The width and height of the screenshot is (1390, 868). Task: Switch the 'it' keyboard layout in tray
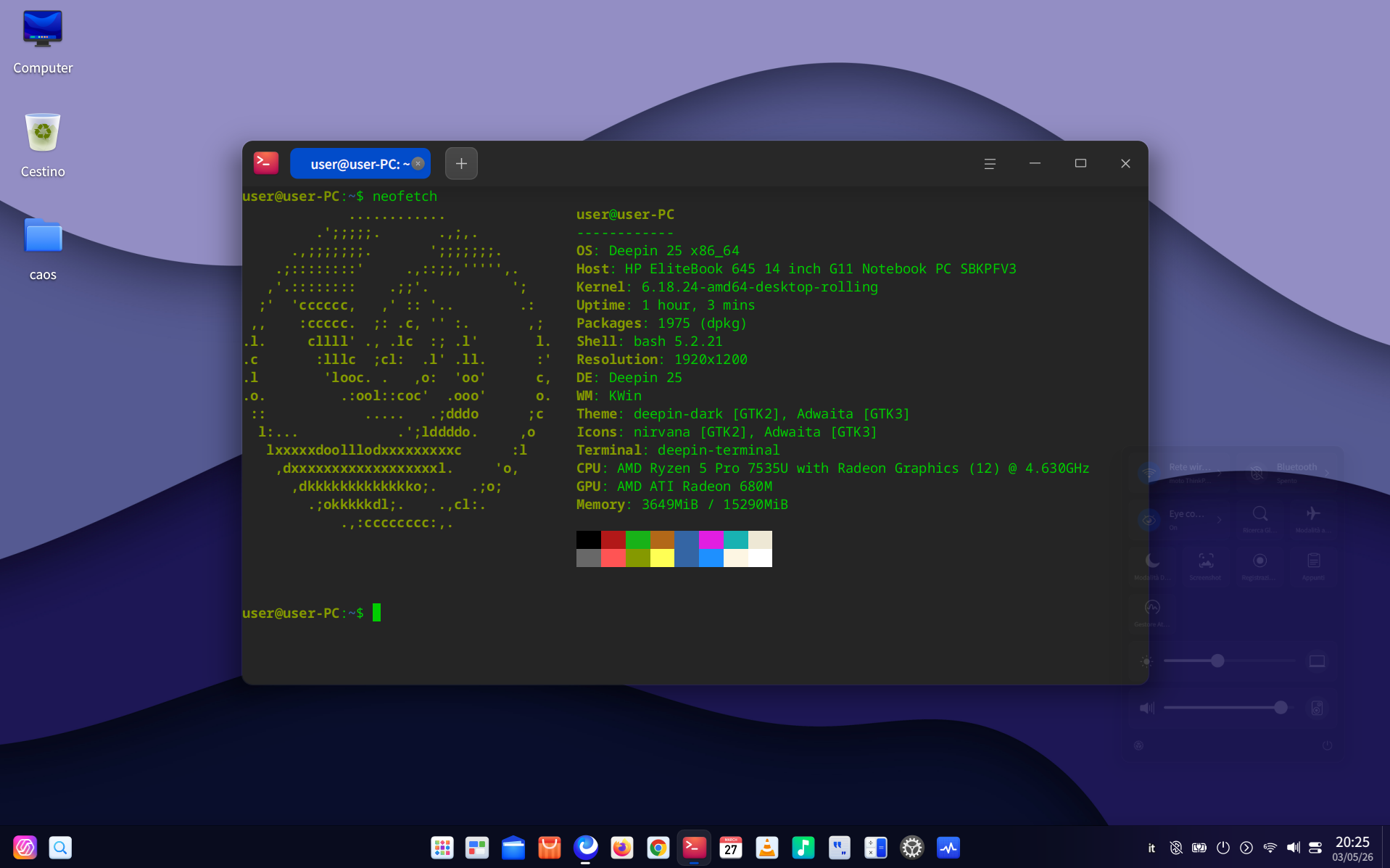pyautogui.click(x=1151, y=848)
